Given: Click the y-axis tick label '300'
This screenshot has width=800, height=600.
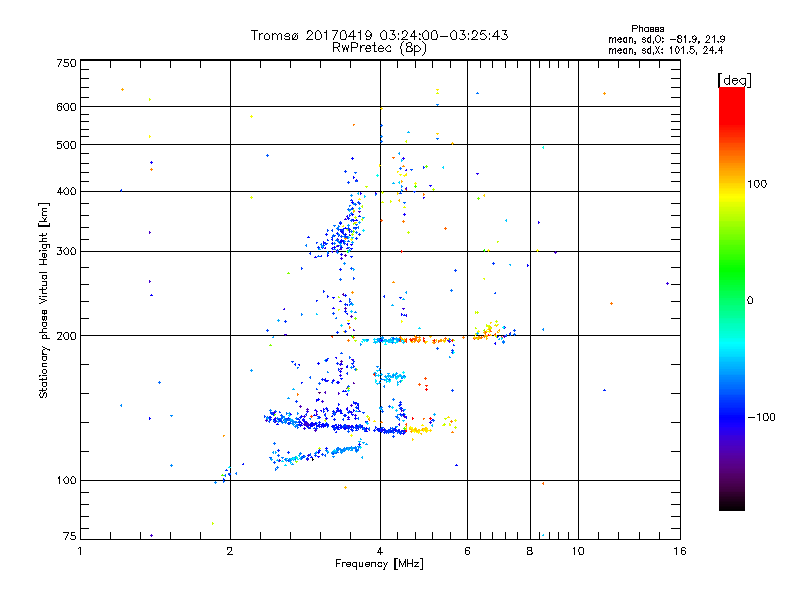Looking at the screenshot, I should pyautogui.click(x=66, y=252).
